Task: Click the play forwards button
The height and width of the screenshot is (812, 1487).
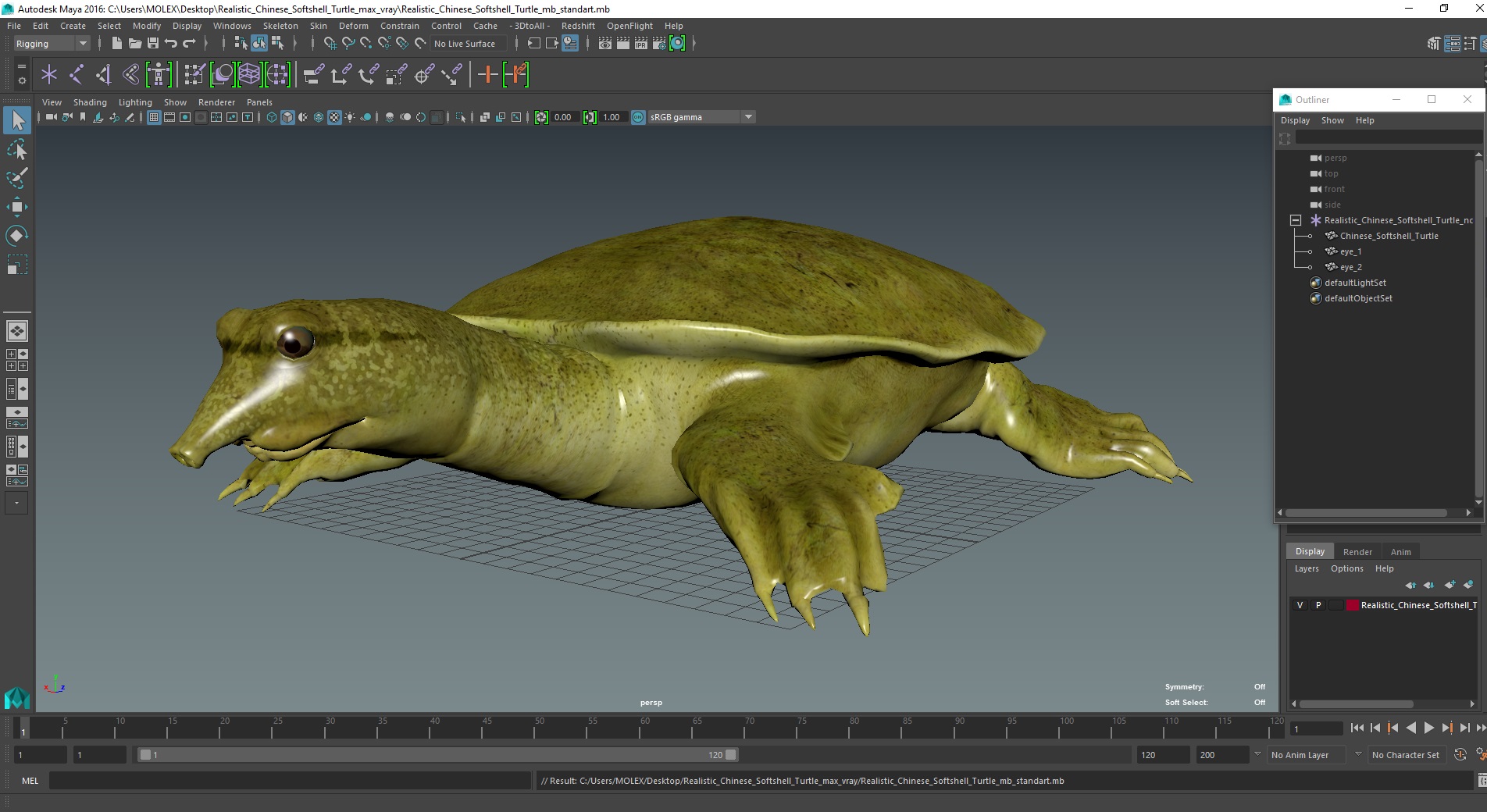Action: (1429, 728)
